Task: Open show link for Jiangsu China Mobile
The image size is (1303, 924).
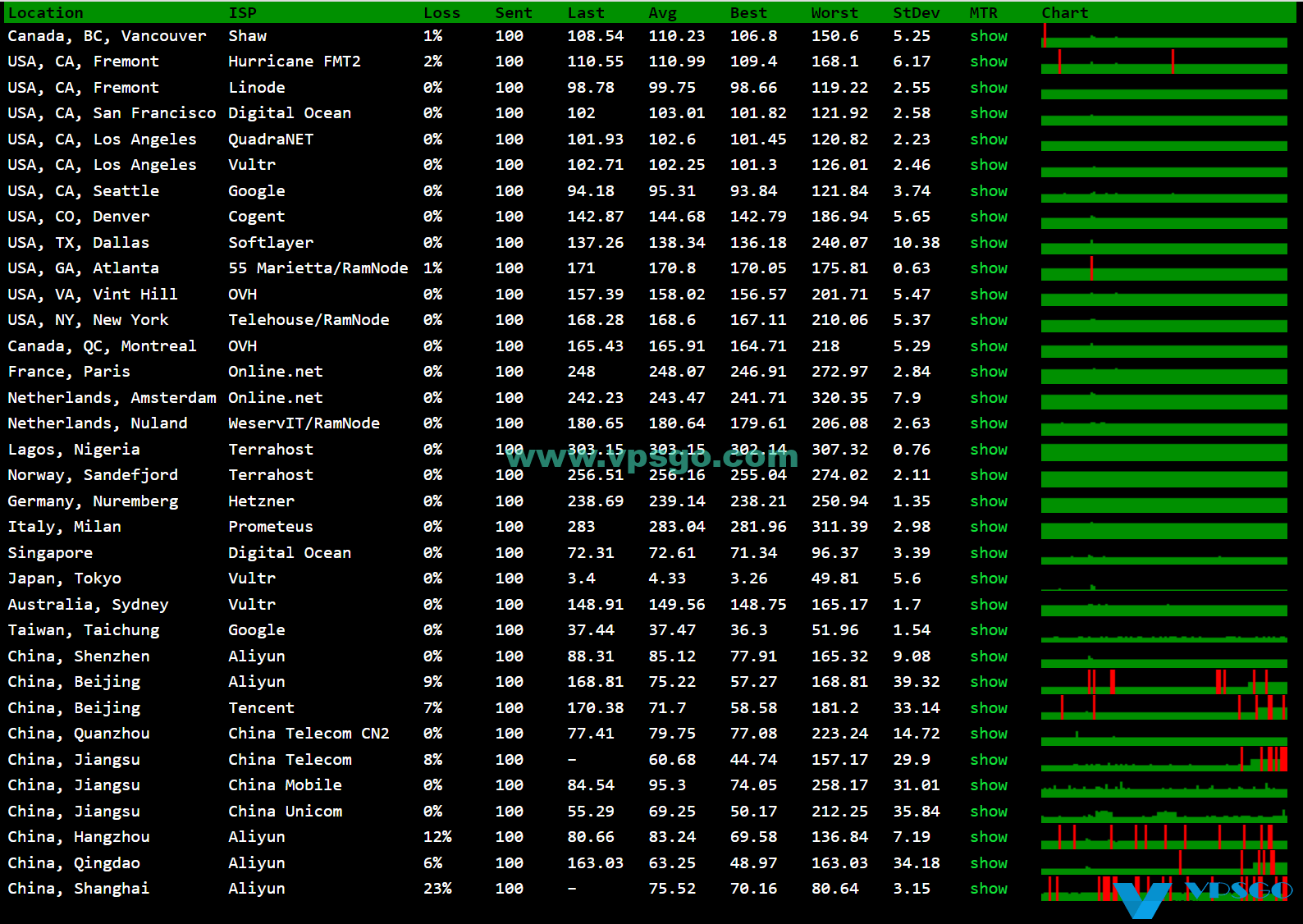Action: click(x=989, y=785)
